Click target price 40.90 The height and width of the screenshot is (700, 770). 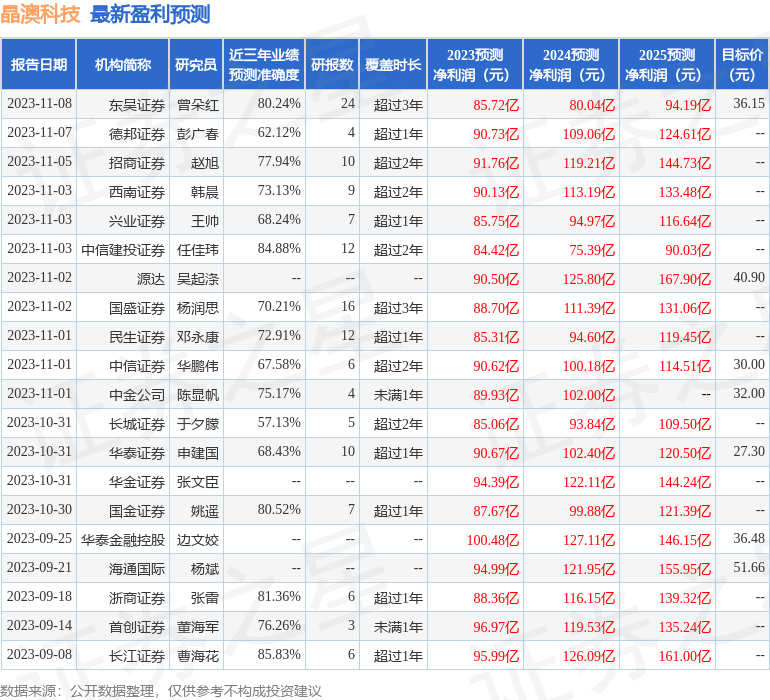pyautogui.click(x=749, y=277)
